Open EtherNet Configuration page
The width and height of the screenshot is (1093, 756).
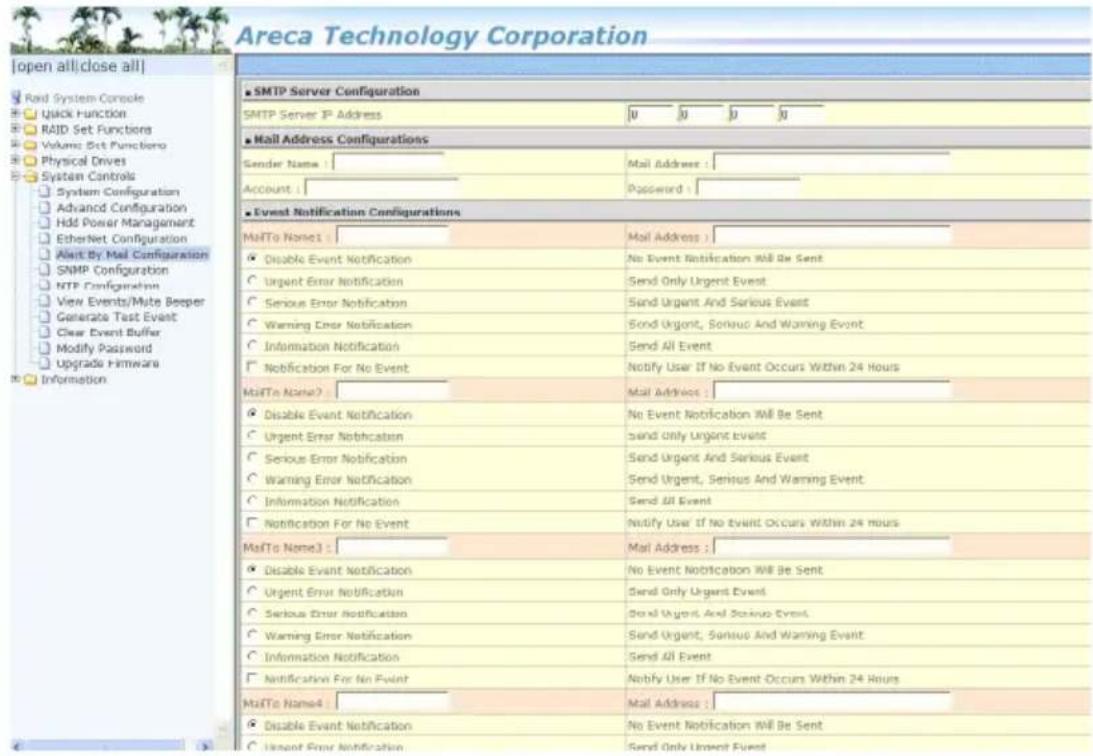point(122,239)
